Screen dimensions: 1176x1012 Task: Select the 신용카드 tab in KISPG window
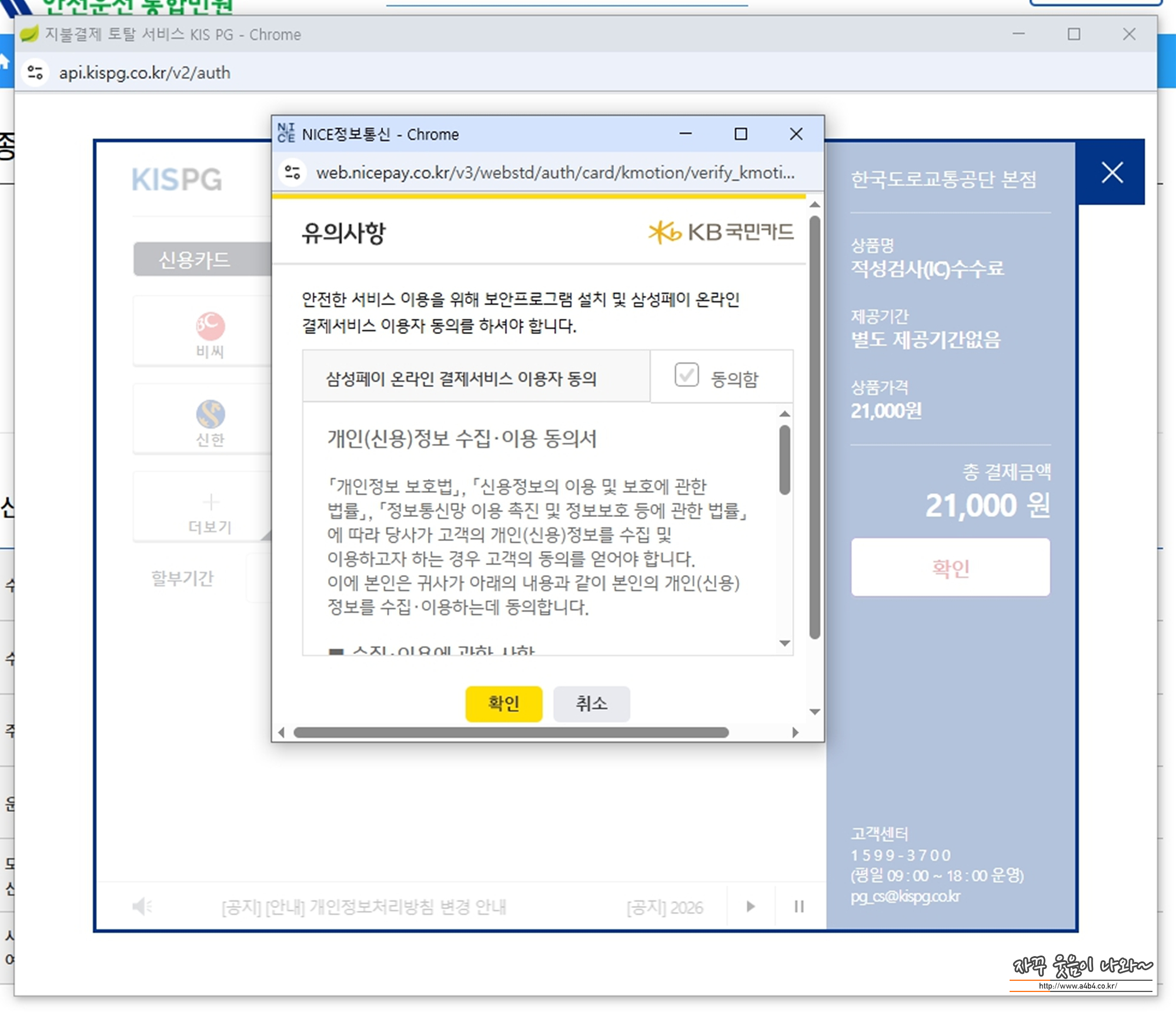click(x=202, y=259)
